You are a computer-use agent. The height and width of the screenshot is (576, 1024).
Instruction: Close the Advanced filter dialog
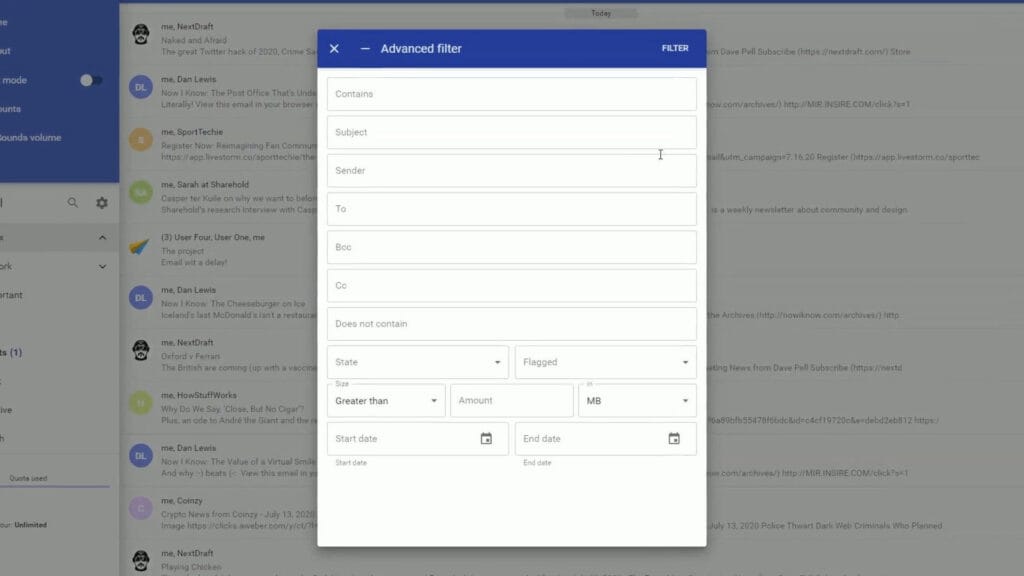334,48
